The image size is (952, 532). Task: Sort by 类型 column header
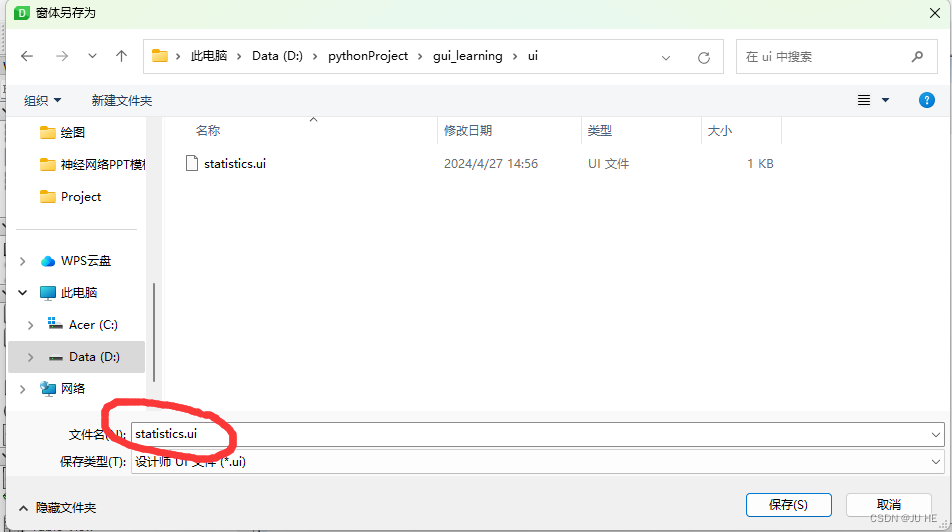pos(600,131)
